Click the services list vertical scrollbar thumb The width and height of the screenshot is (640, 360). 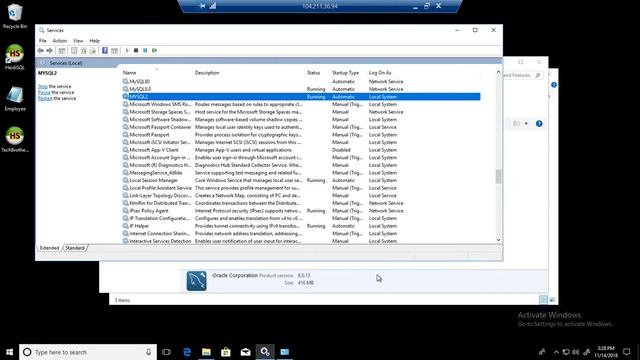(x=498, y=177)
